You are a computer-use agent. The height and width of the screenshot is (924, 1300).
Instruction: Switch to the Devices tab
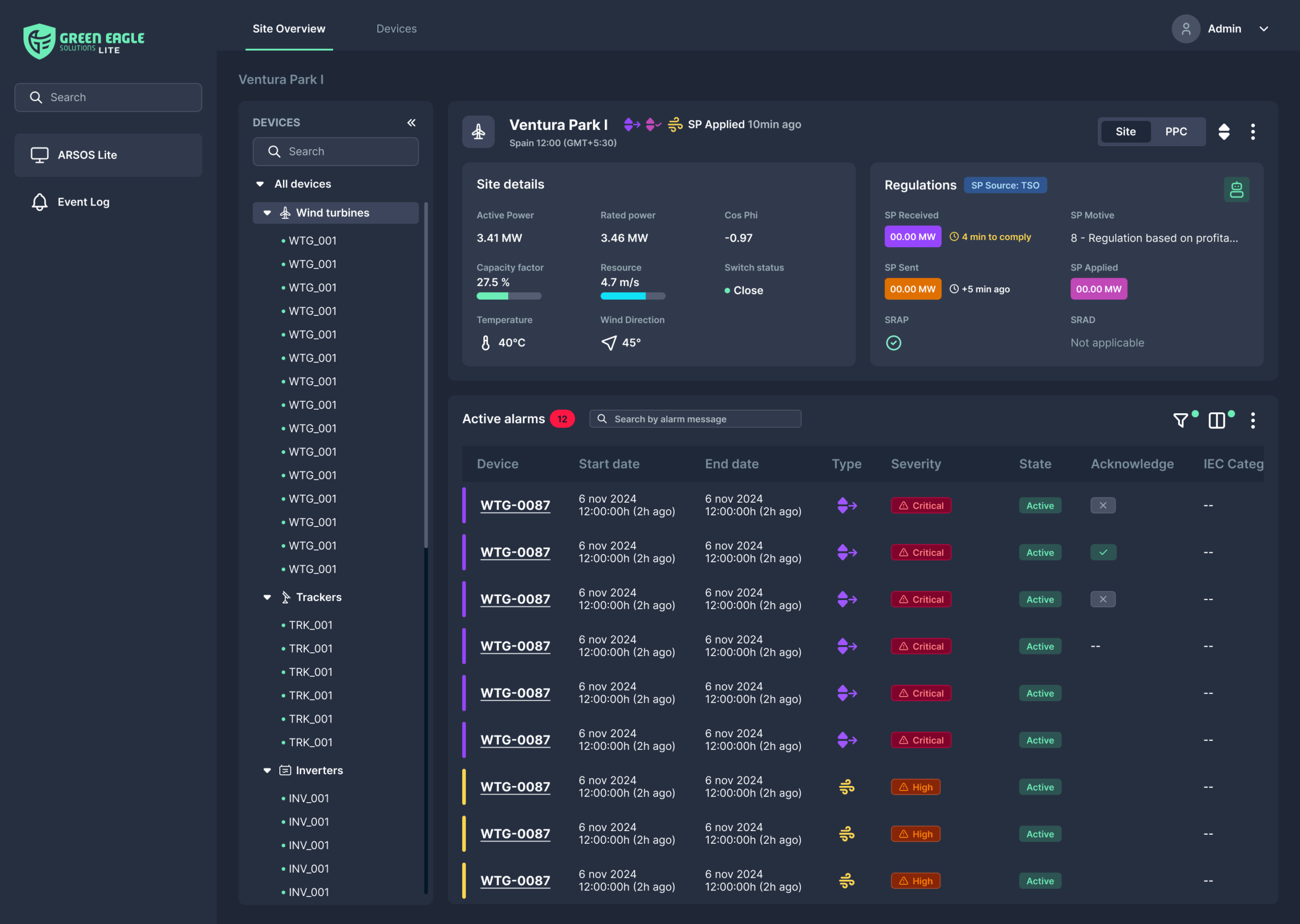tap(396, 28)
